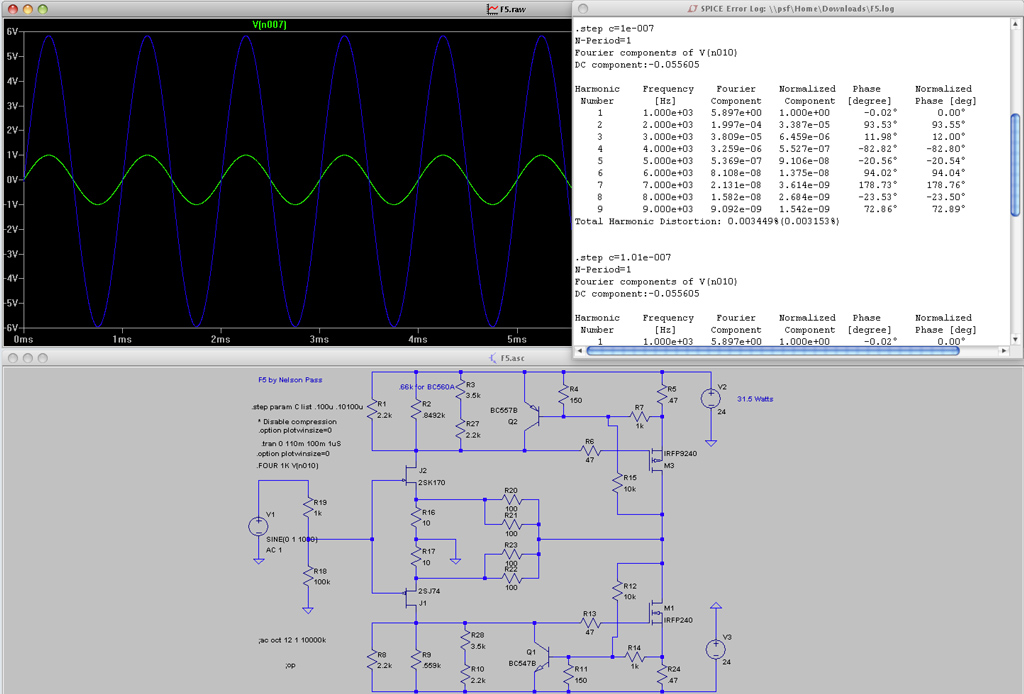Click the scroll left arrow in Error Log
1024x694 pixels.
tap(579, 351)
